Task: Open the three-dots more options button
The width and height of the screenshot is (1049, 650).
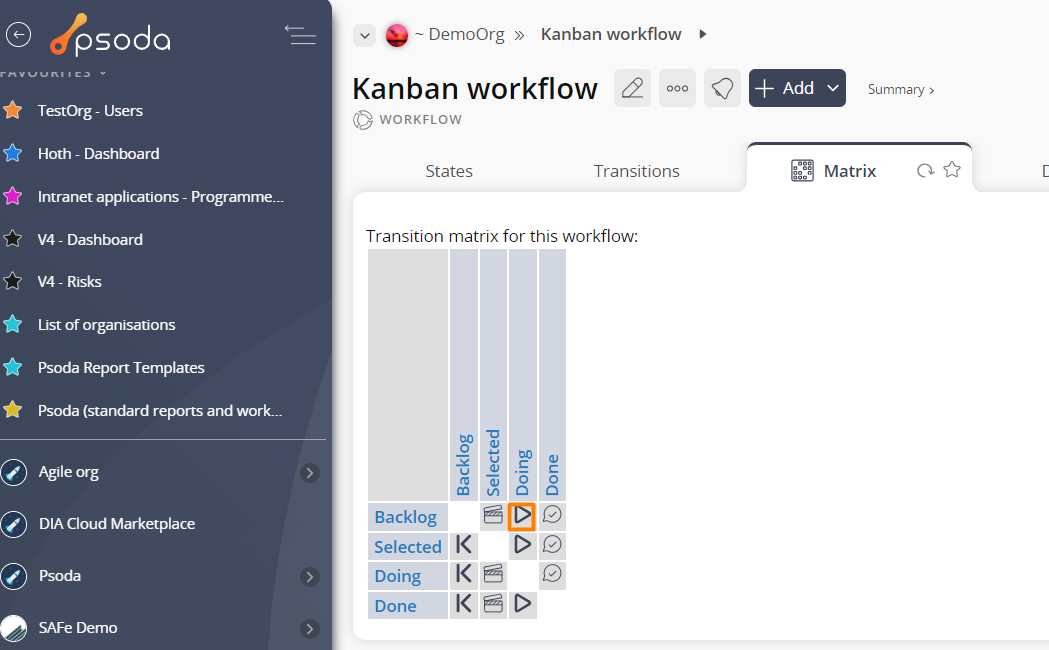Action: (677, 88)
